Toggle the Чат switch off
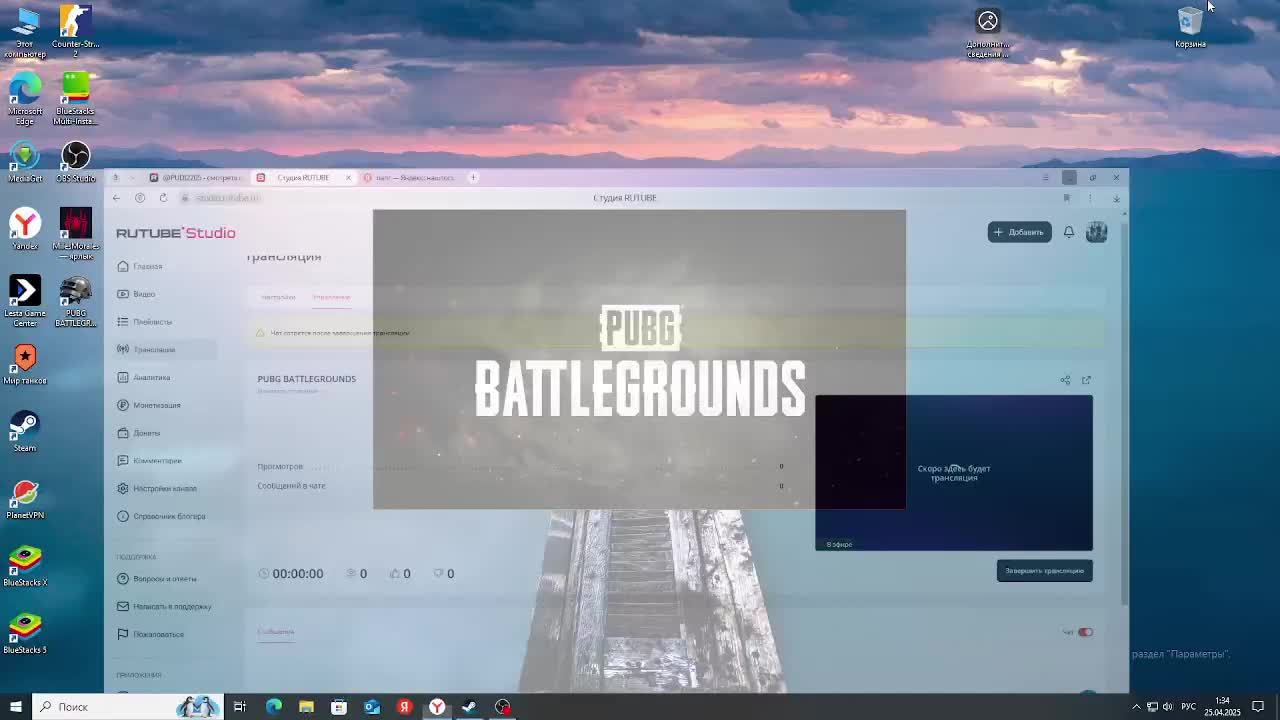Image resolution: width=1280 pixels, height=720 pixels. point(1085,632)
